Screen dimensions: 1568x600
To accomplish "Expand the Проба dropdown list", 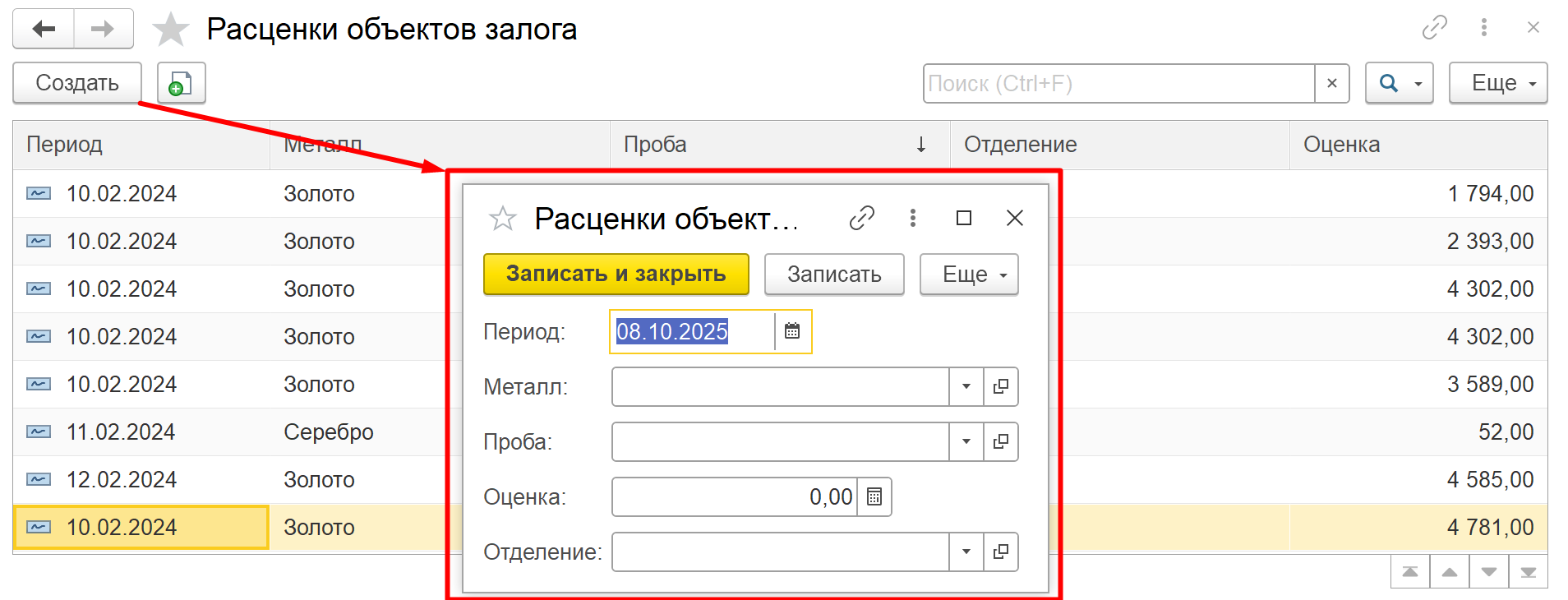I will [x=966, y=441].
